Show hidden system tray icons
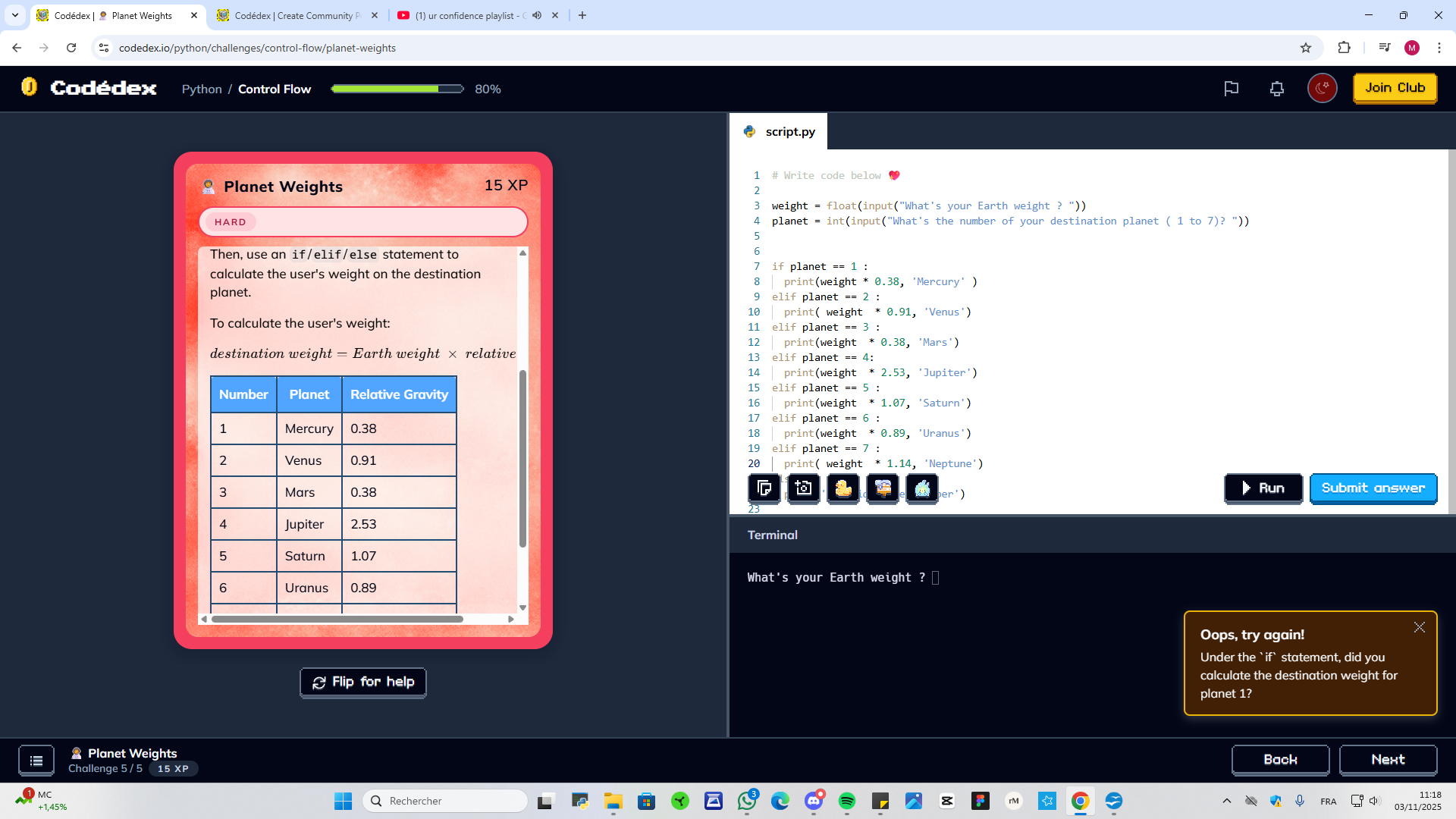The height and width of the screenshot is (819, 1456). [x=1226, y=801]
